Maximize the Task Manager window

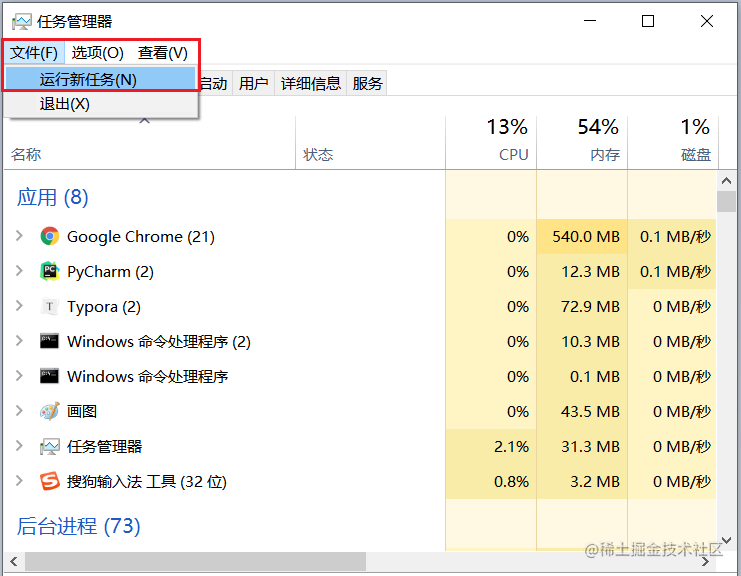[x=648, y=21]
